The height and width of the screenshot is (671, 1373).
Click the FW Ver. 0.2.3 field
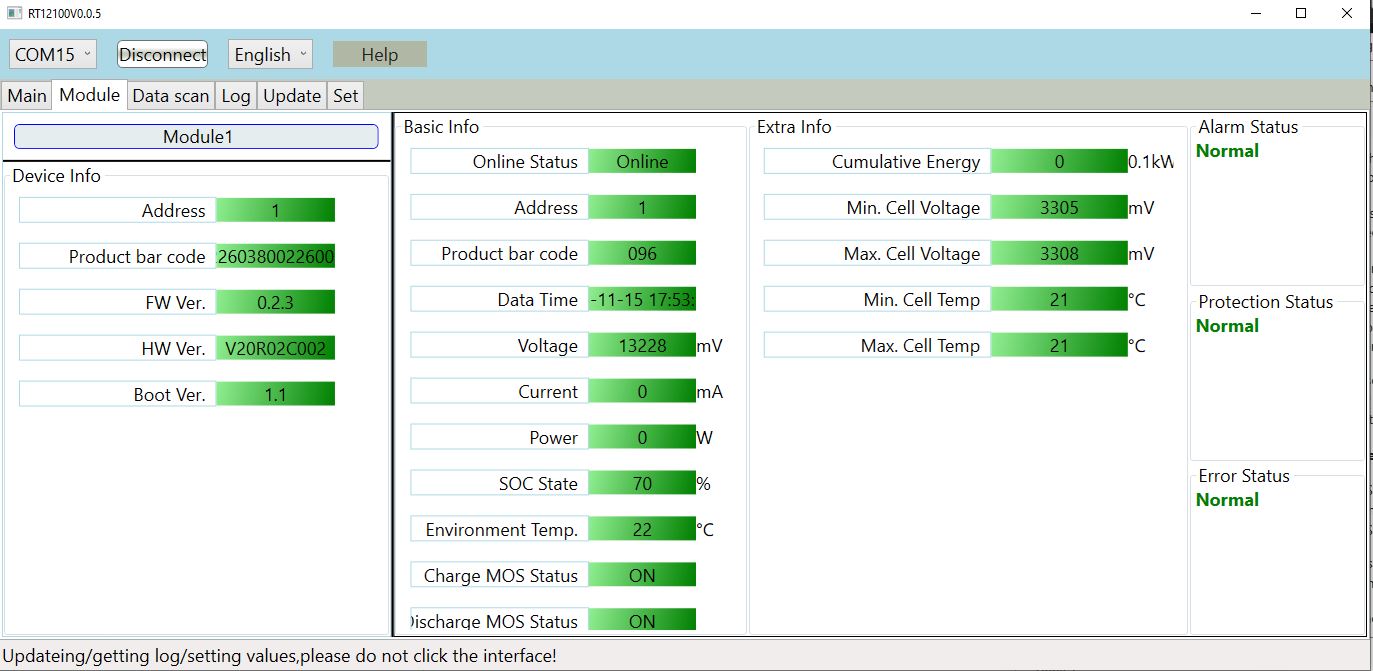pos(275,302)
